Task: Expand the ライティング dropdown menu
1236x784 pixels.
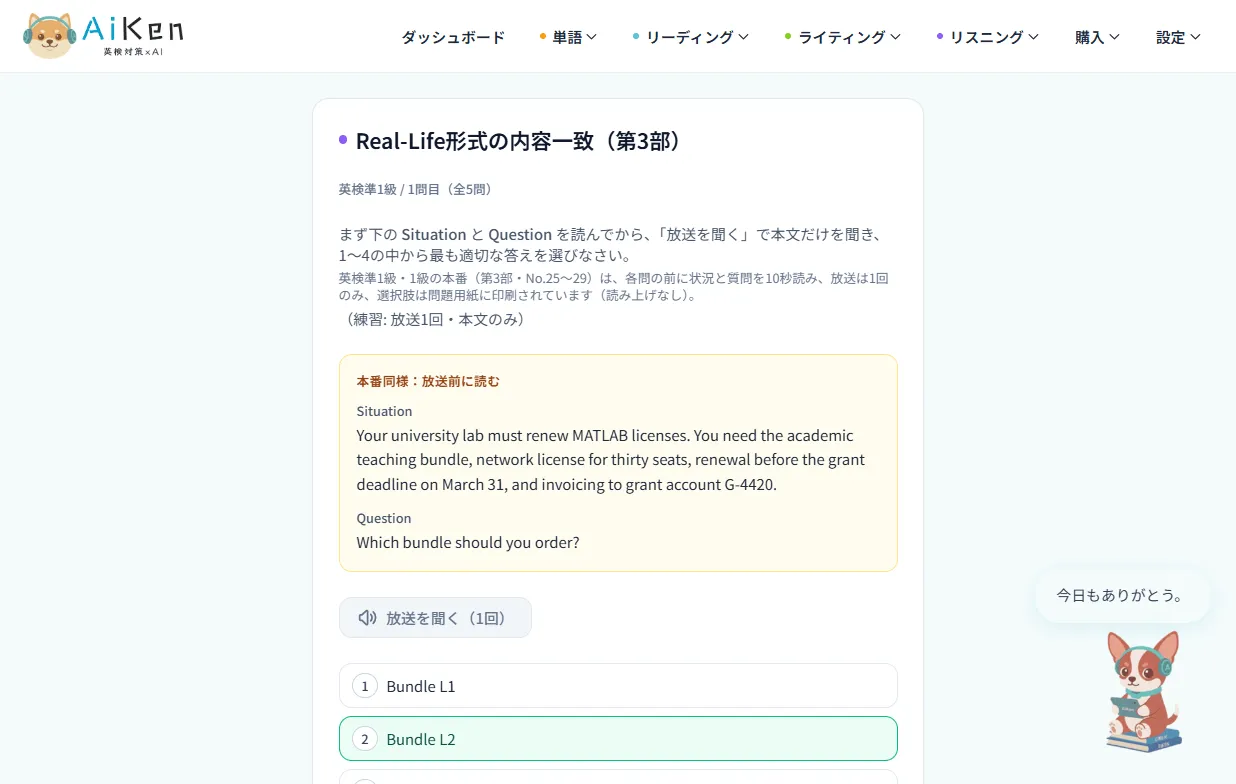Action: click(842, 37)
